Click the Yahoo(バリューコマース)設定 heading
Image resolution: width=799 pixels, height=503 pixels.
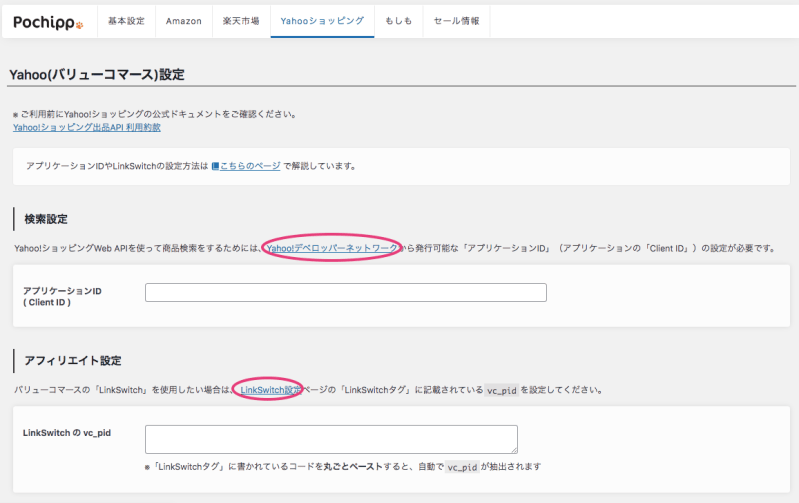pyautogui.click(x=97, y=74)
